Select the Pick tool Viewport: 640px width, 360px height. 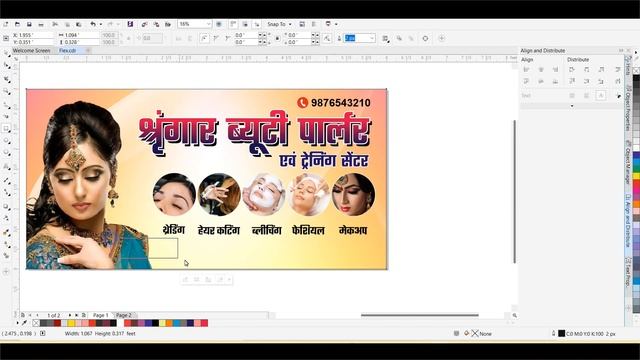tap(6, 53)
